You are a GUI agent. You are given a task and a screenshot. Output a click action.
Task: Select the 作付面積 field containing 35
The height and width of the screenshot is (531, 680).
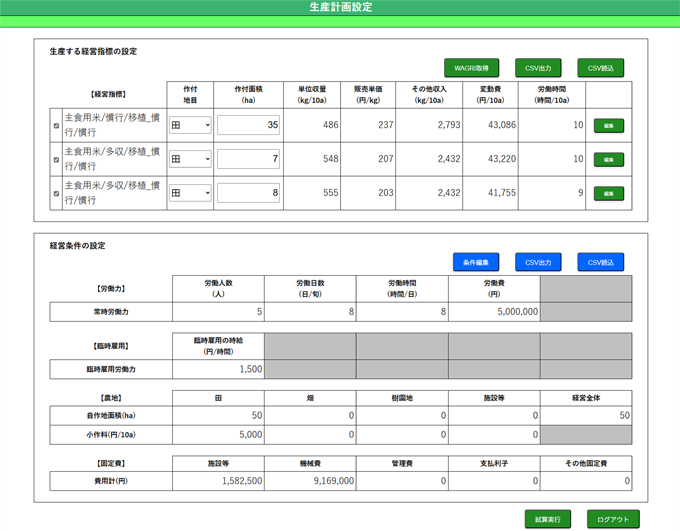pyautogui.click(x=248, y=126)
